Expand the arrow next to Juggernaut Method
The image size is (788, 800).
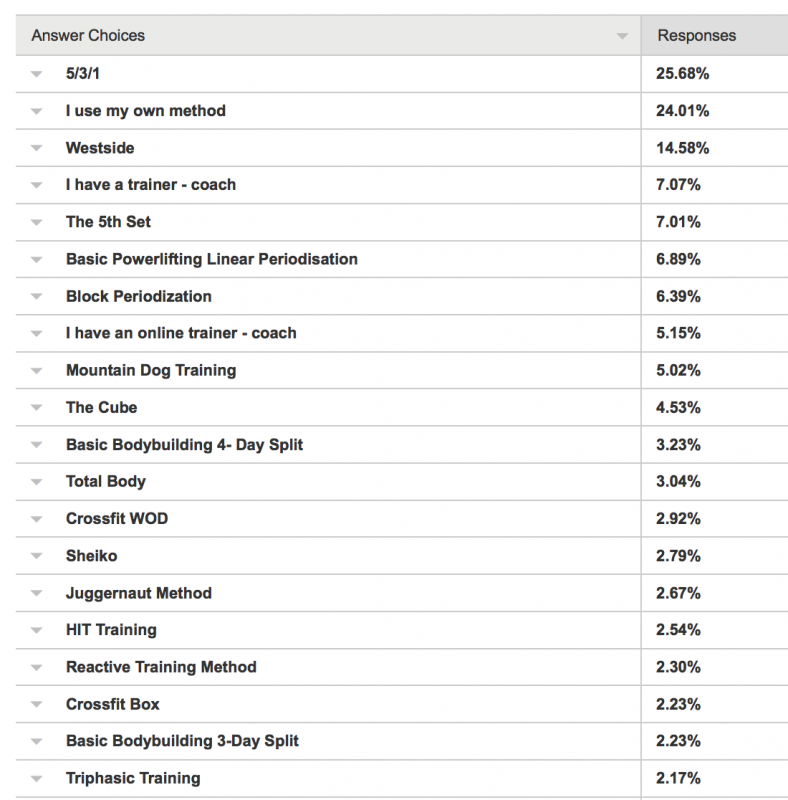[x=36, y=593]
